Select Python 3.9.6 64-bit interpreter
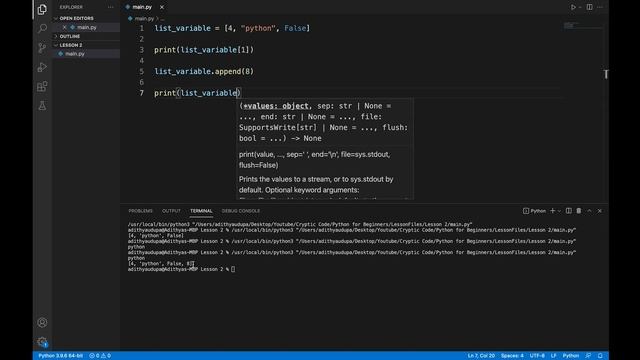 (x=60, y=356)
